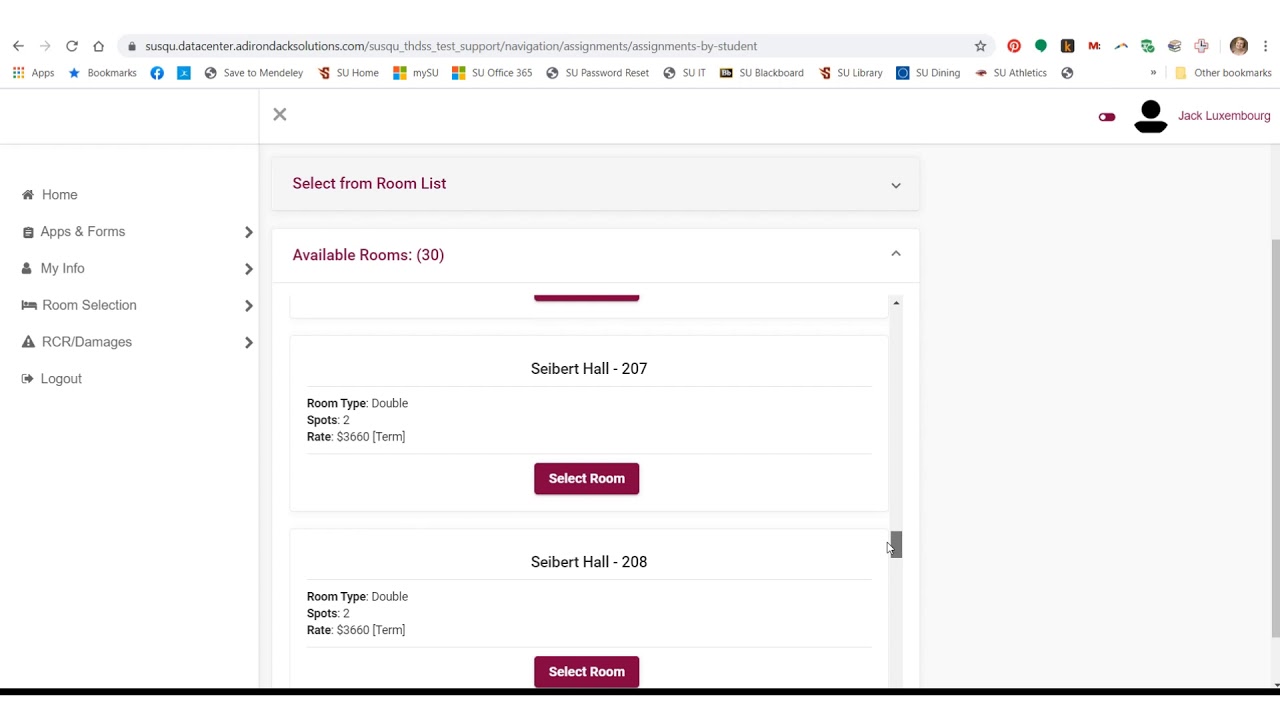Open the SU IT bookmark
Viewport: 1280px width, 720px height.
684,73
